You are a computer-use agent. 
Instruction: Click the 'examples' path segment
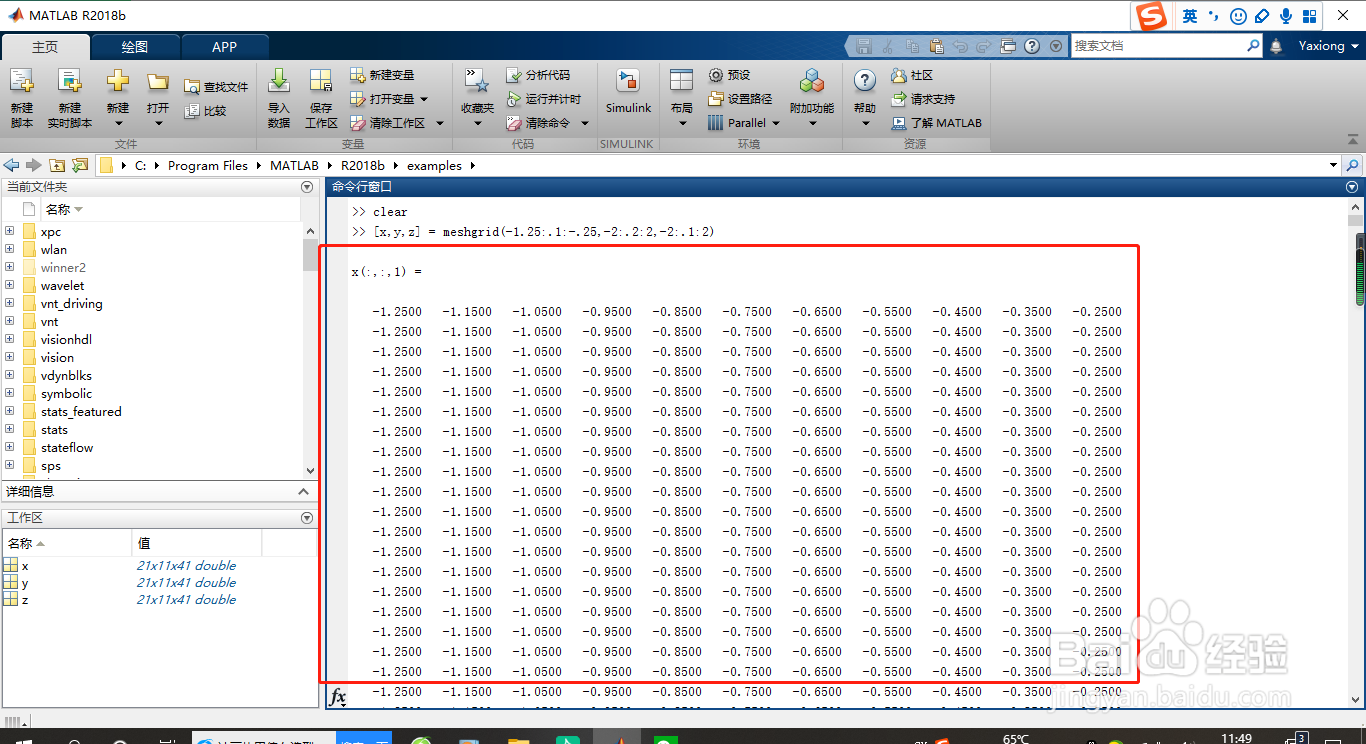click(x=434, y=166)
